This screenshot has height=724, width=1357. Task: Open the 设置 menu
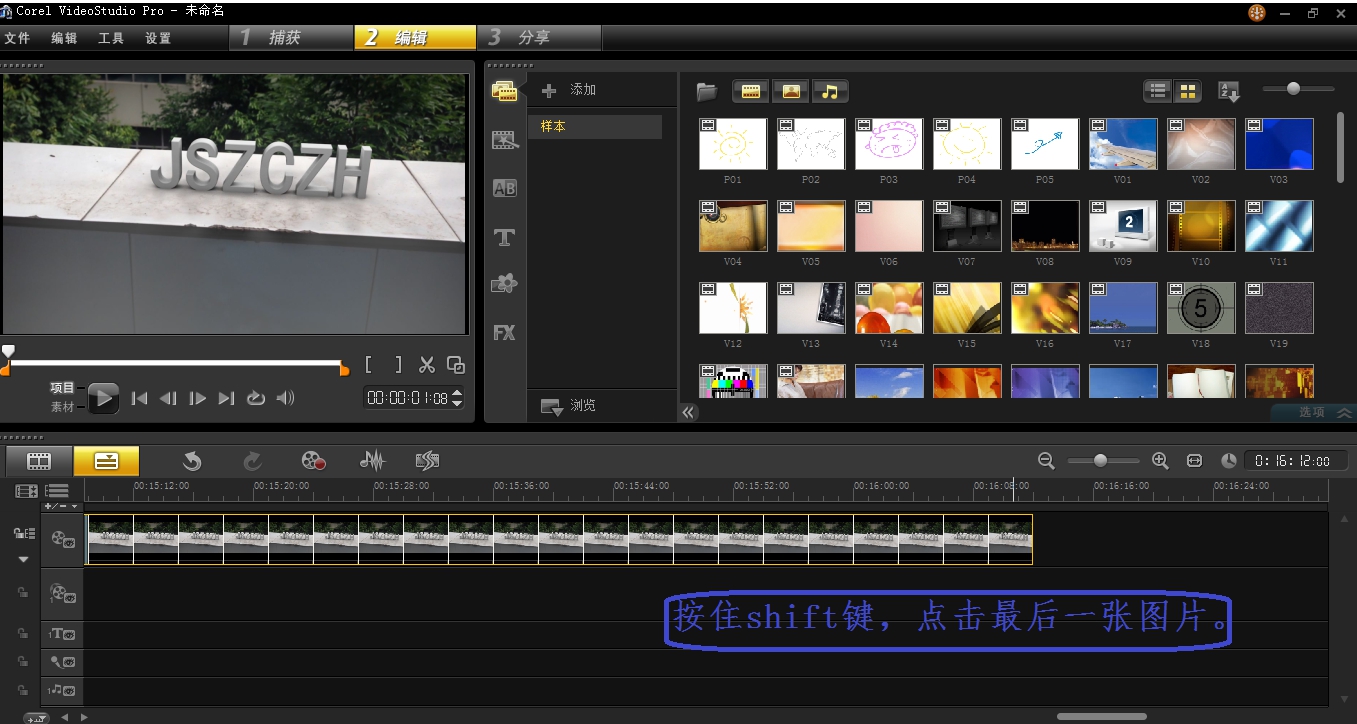tap(158, 38)
